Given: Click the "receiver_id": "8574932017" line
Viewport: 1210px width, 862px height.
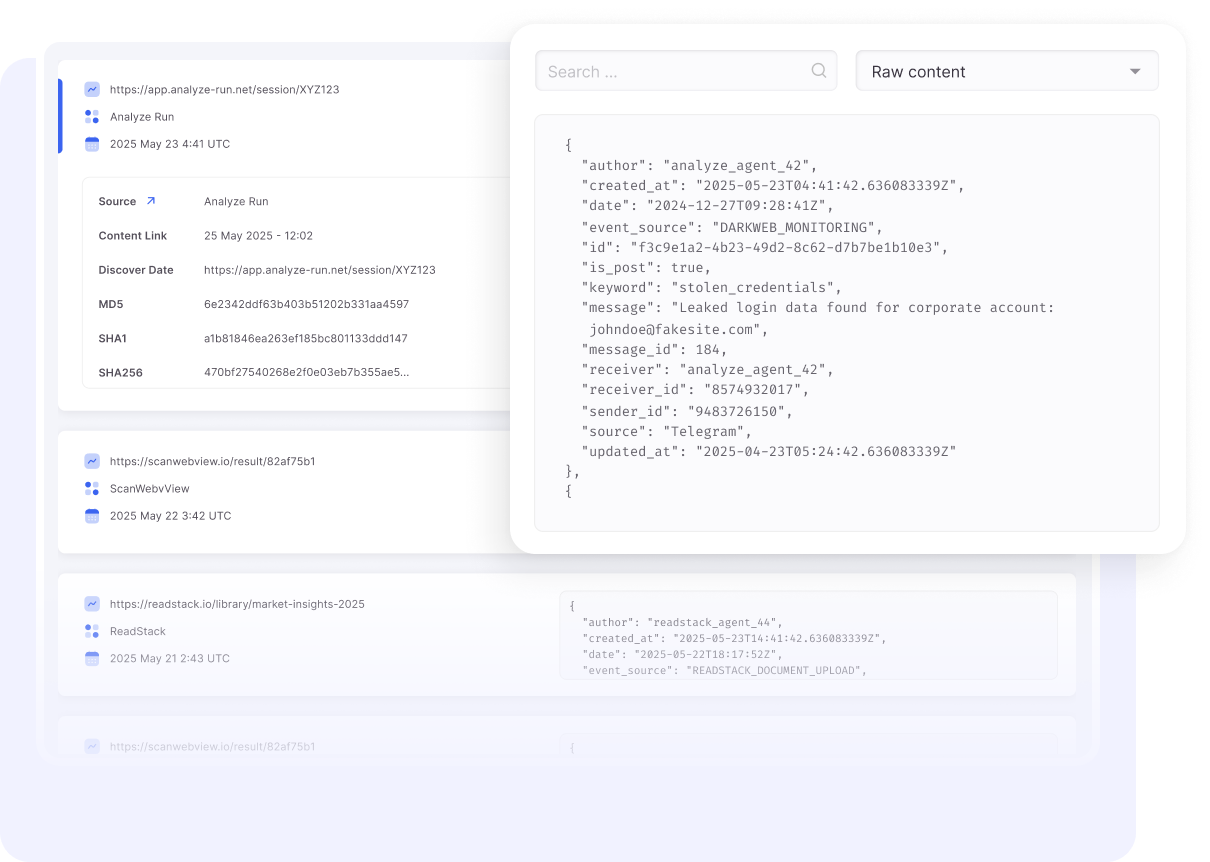Looking at the screenshot, I should point(695,390).
